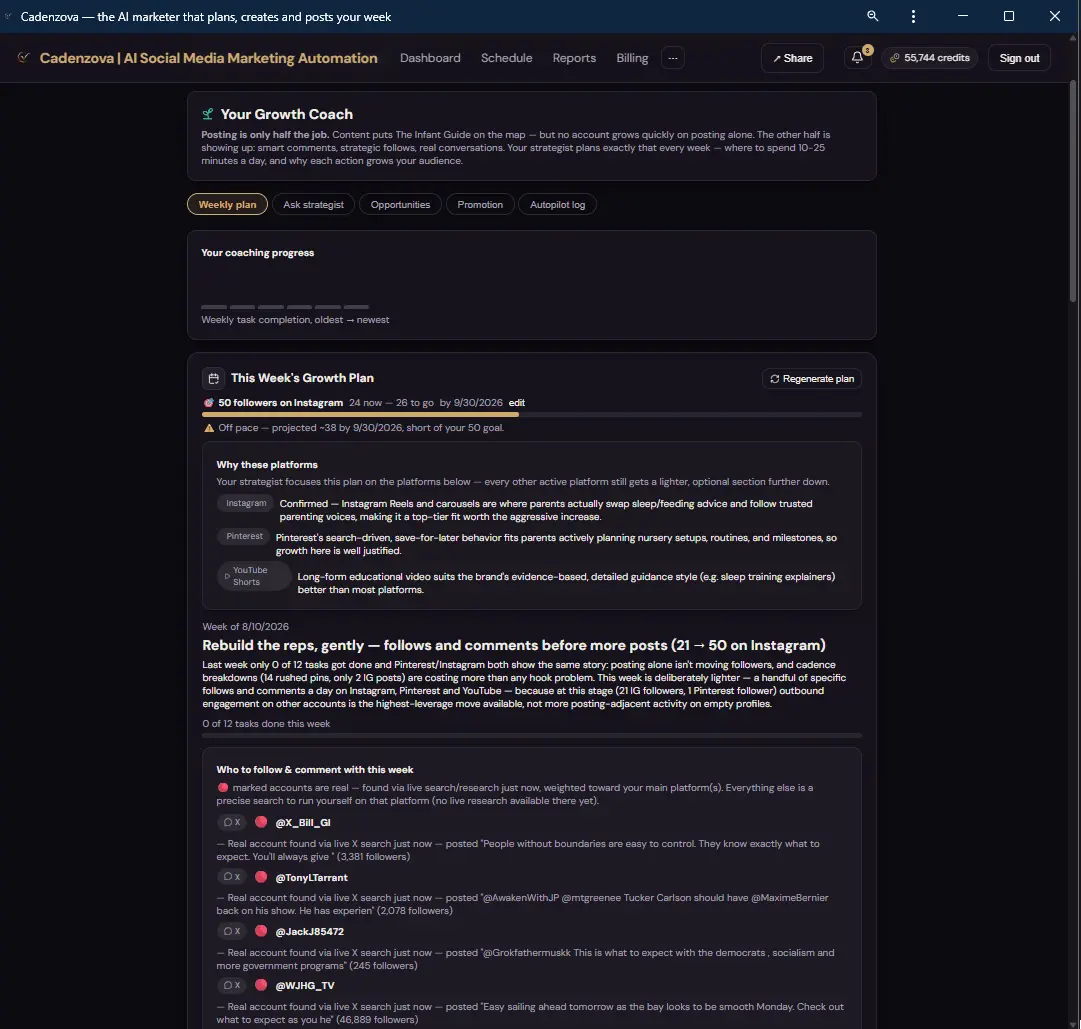Screen dimensions: 1081x1029
Task: Click the Growth Coach plant icon
Action: 208,114
